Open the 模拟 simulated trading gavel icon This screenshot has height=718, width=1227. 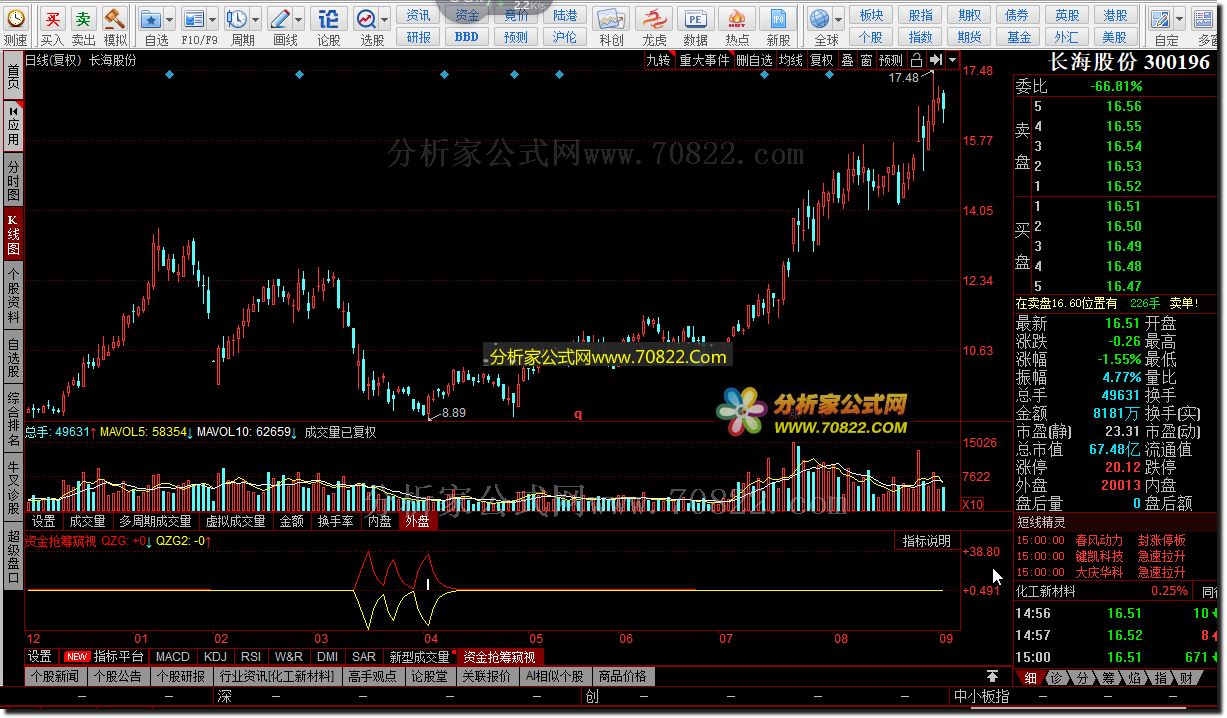(115, 18)
